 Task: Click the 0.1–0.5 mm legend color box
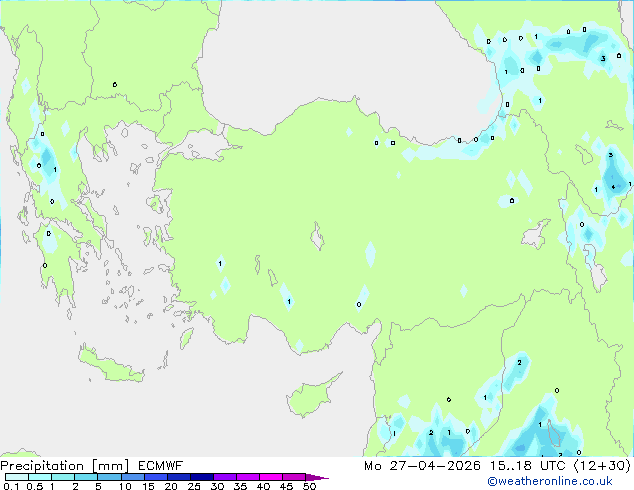17,477
